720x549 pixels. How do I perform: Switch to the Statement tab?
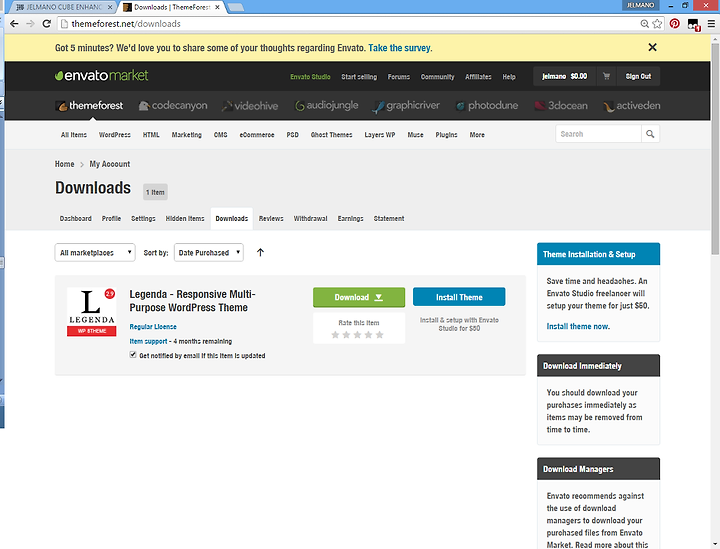[x=389, y=218]
